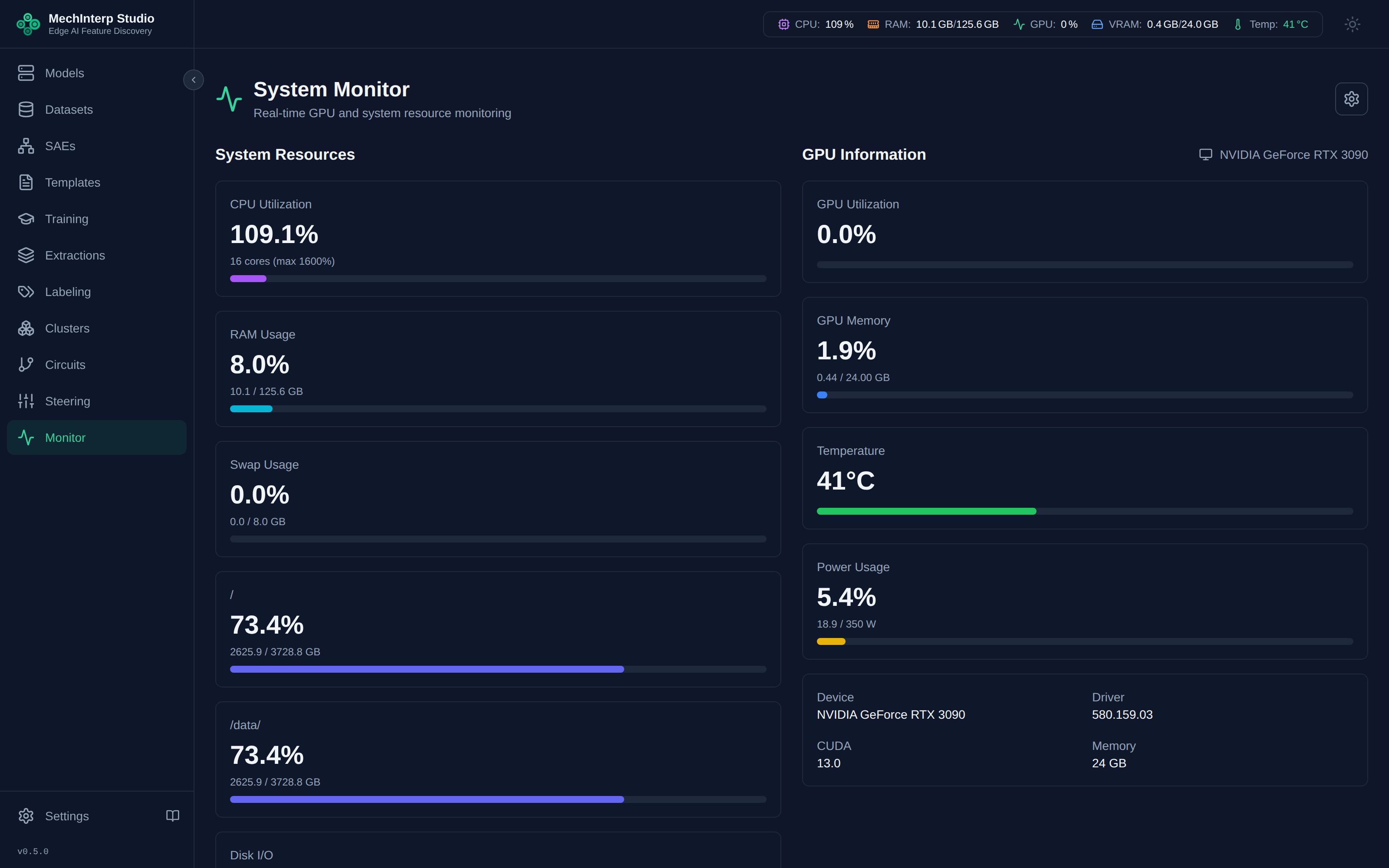Click the GPU Memory 0.44 / 24.00 GB text

(853, 378)
